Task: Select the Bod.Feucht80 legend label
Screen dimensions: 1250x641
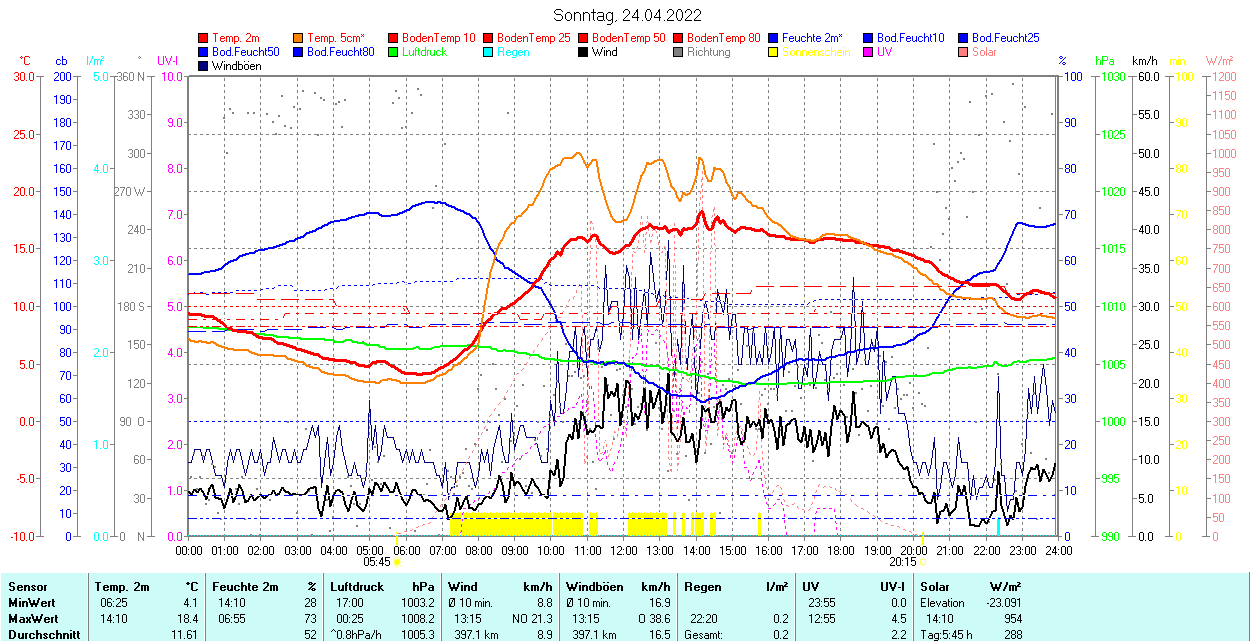Action: pos(341,52)
